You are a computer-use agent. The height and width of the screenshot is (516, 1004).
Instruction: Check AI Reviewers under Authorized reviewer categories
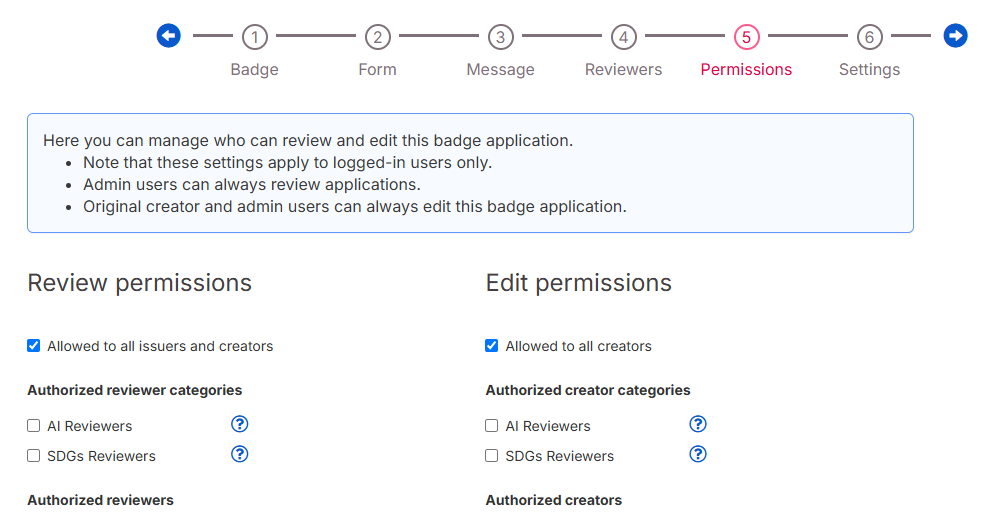[33, 426]
